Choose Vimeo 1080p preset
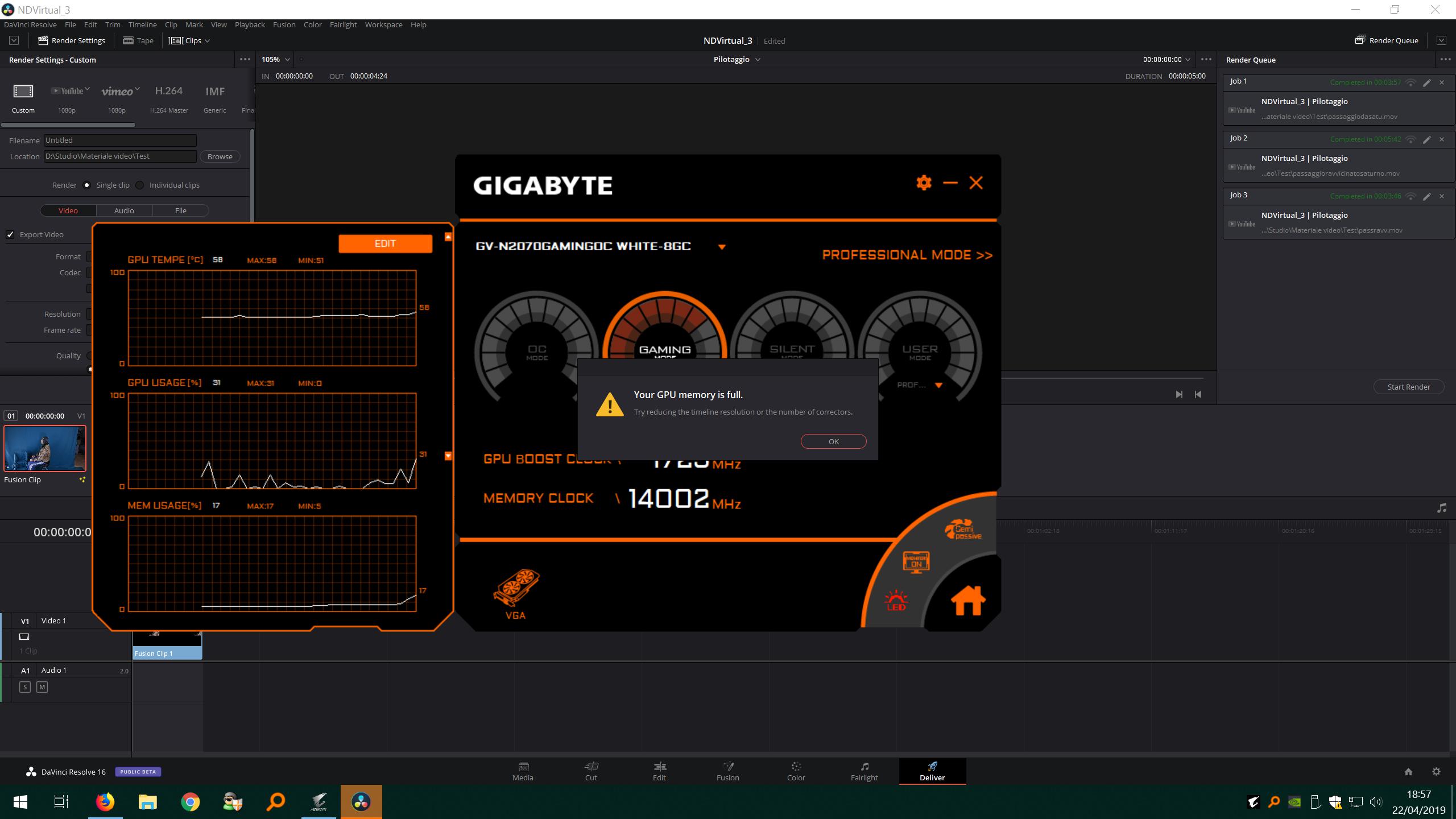The image size is (1456, 819). 117,98
